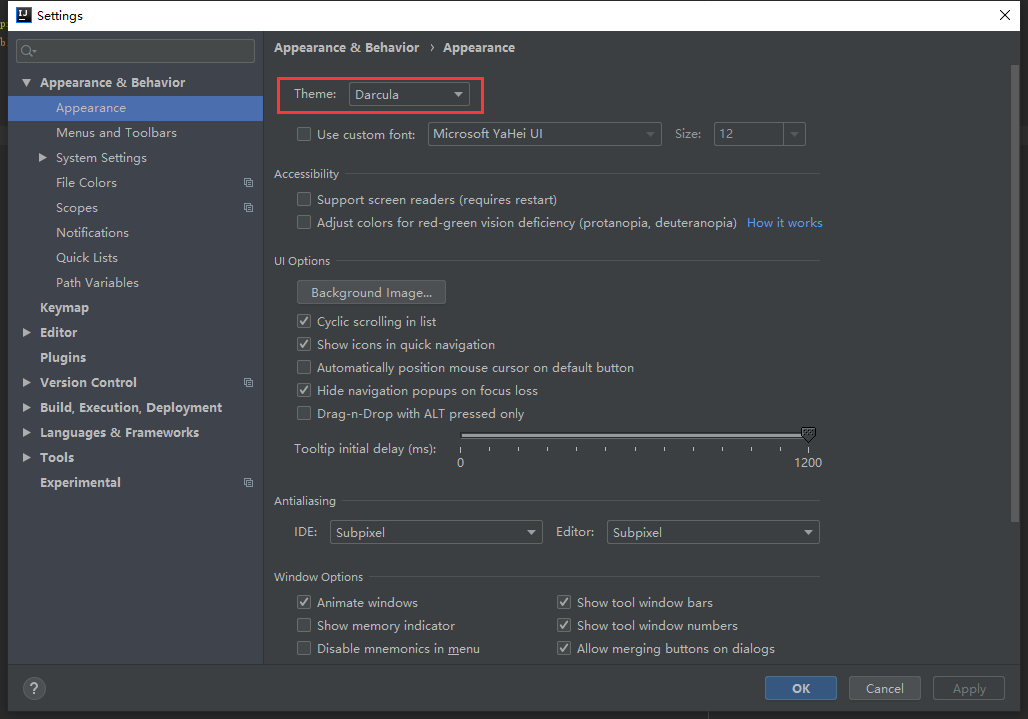
Task: Expand the Version Control node
Action: coord(26,382)
